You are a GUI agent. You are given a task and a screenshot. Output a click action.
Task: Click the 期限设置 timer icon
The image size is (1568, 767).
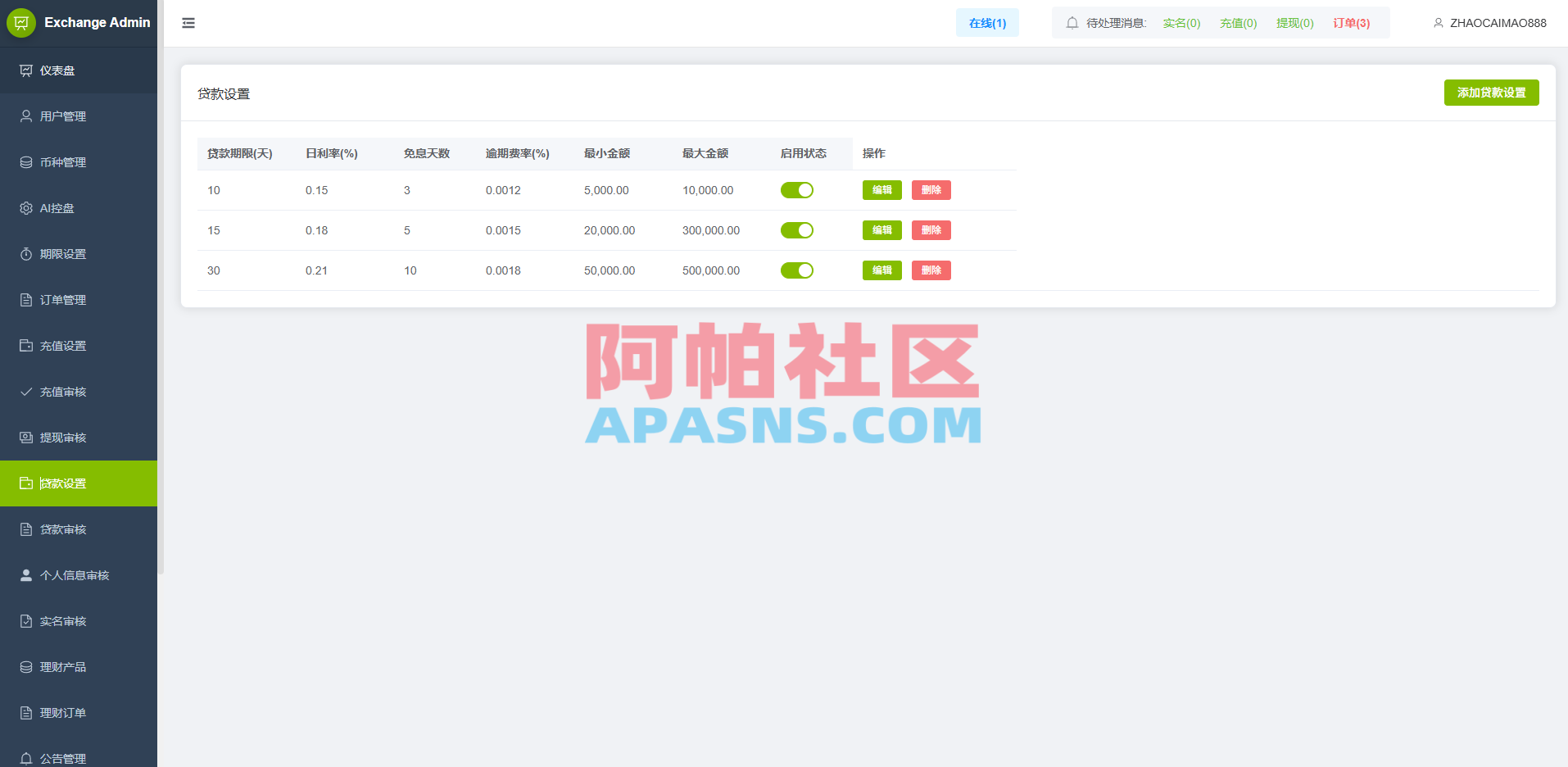pyautogui.click(x=26, y=254)
